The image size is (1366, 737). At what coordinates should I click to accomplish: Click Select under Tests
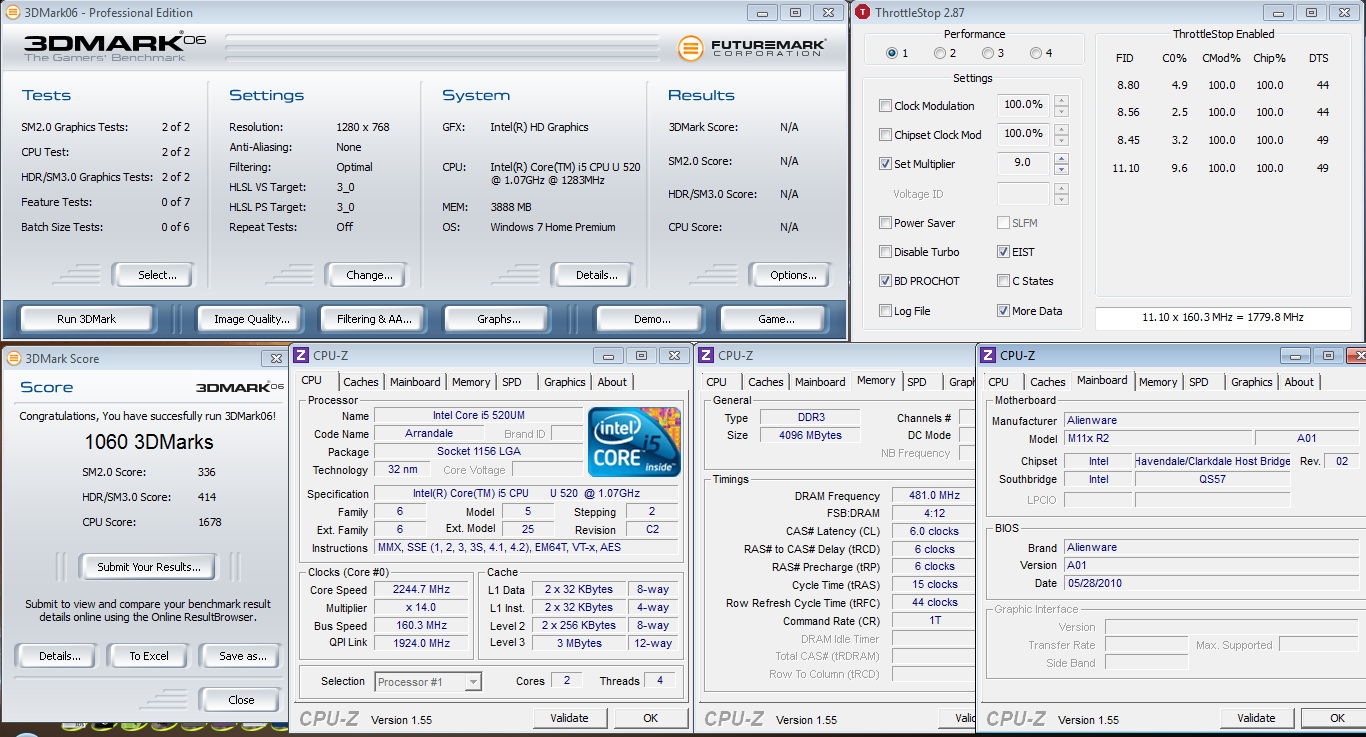[157, 275]
